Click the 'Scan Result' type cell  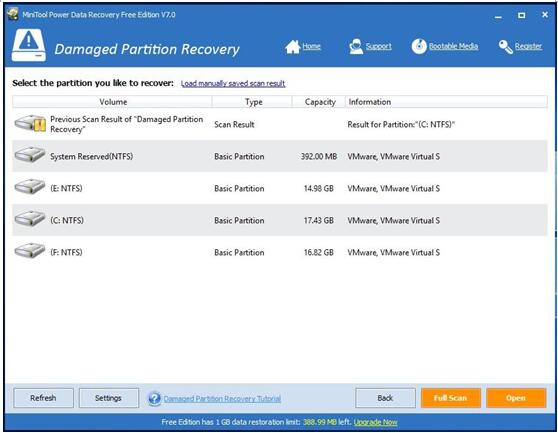coord(234,125)
